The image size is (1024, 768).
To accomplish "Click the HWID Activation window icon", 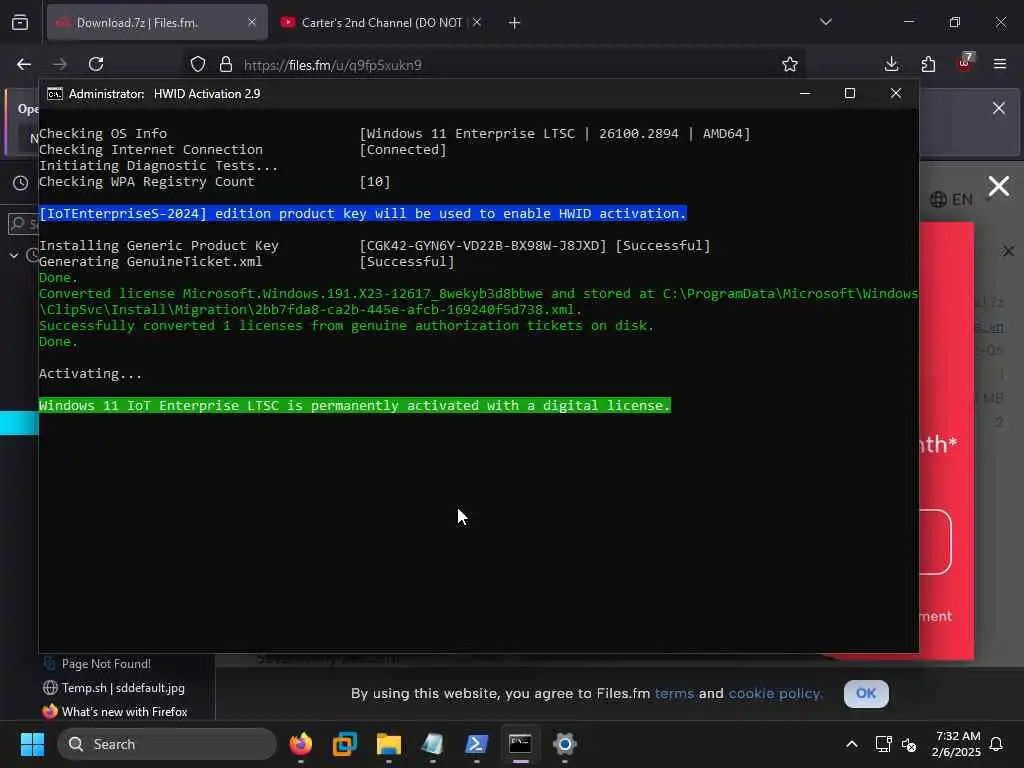I will pos(55,94).
